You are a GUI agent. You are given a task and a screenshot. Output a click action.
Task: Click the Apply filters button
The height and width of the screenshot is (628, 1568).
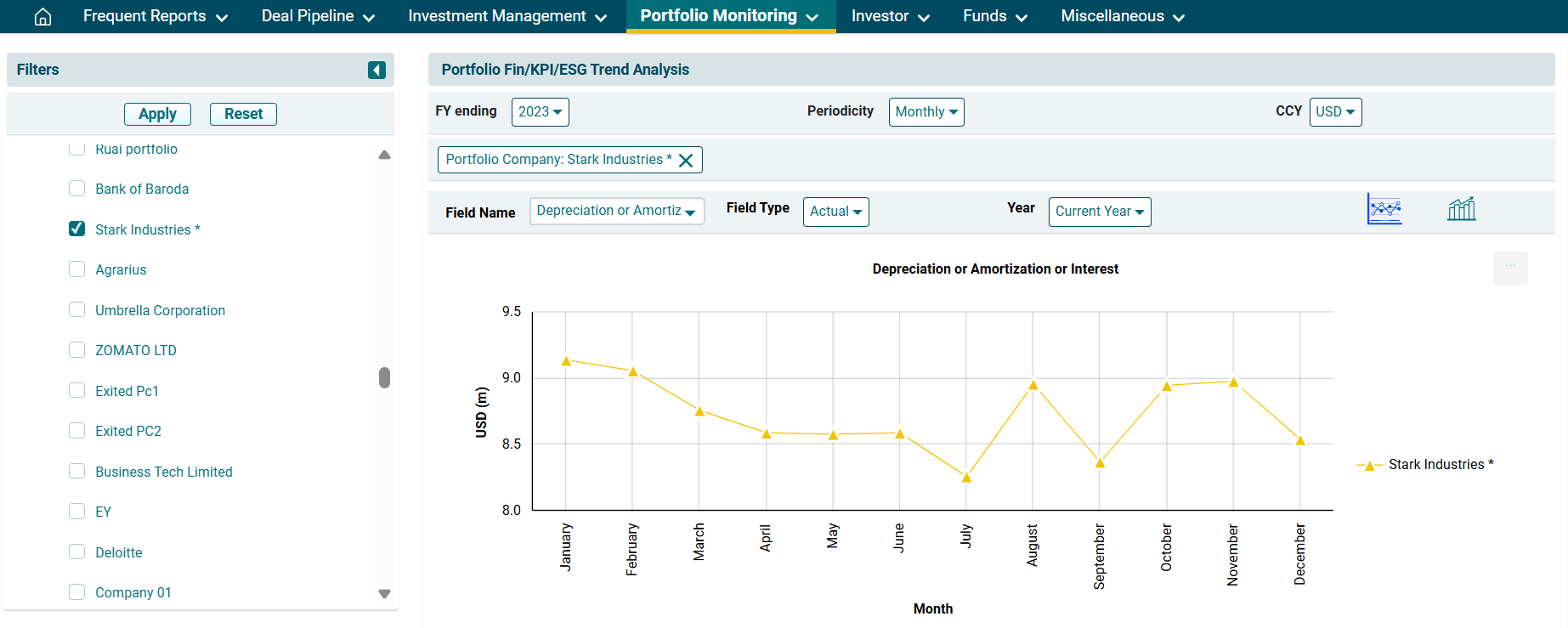click(x=157, y=114)
